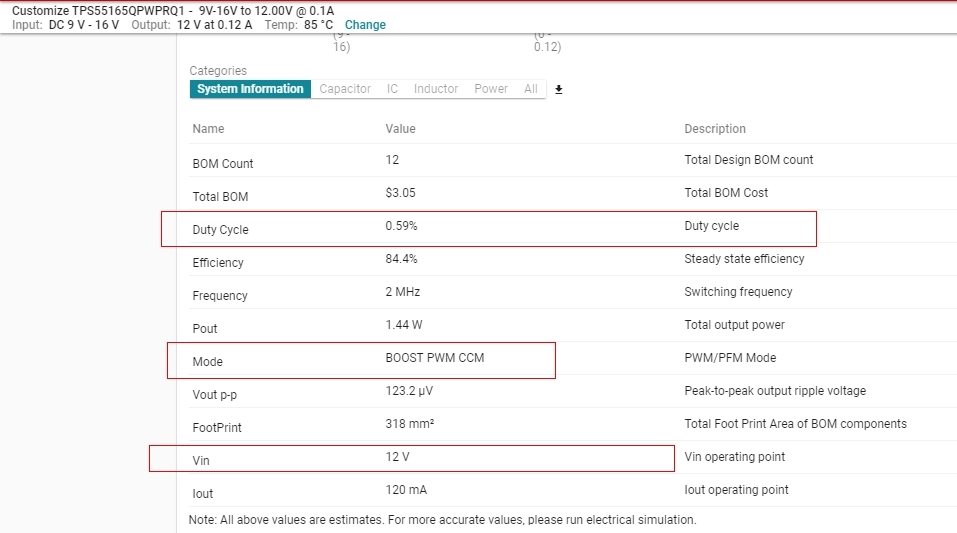Click the Efficiency row value 84.4%

pos(401,259)
